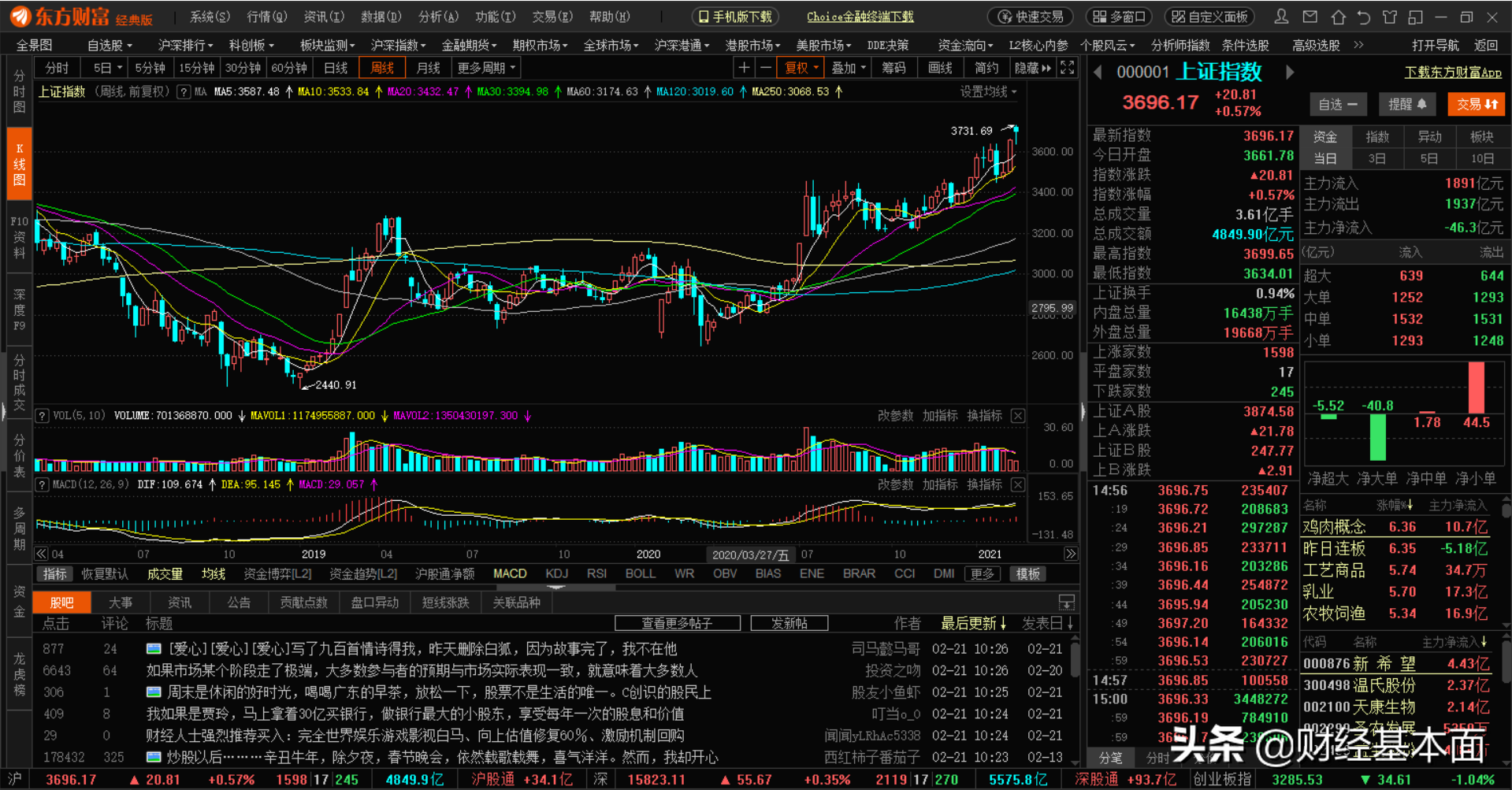Toggle 隐藏 to hide side panel
1512x790 pixels.
1033,68
